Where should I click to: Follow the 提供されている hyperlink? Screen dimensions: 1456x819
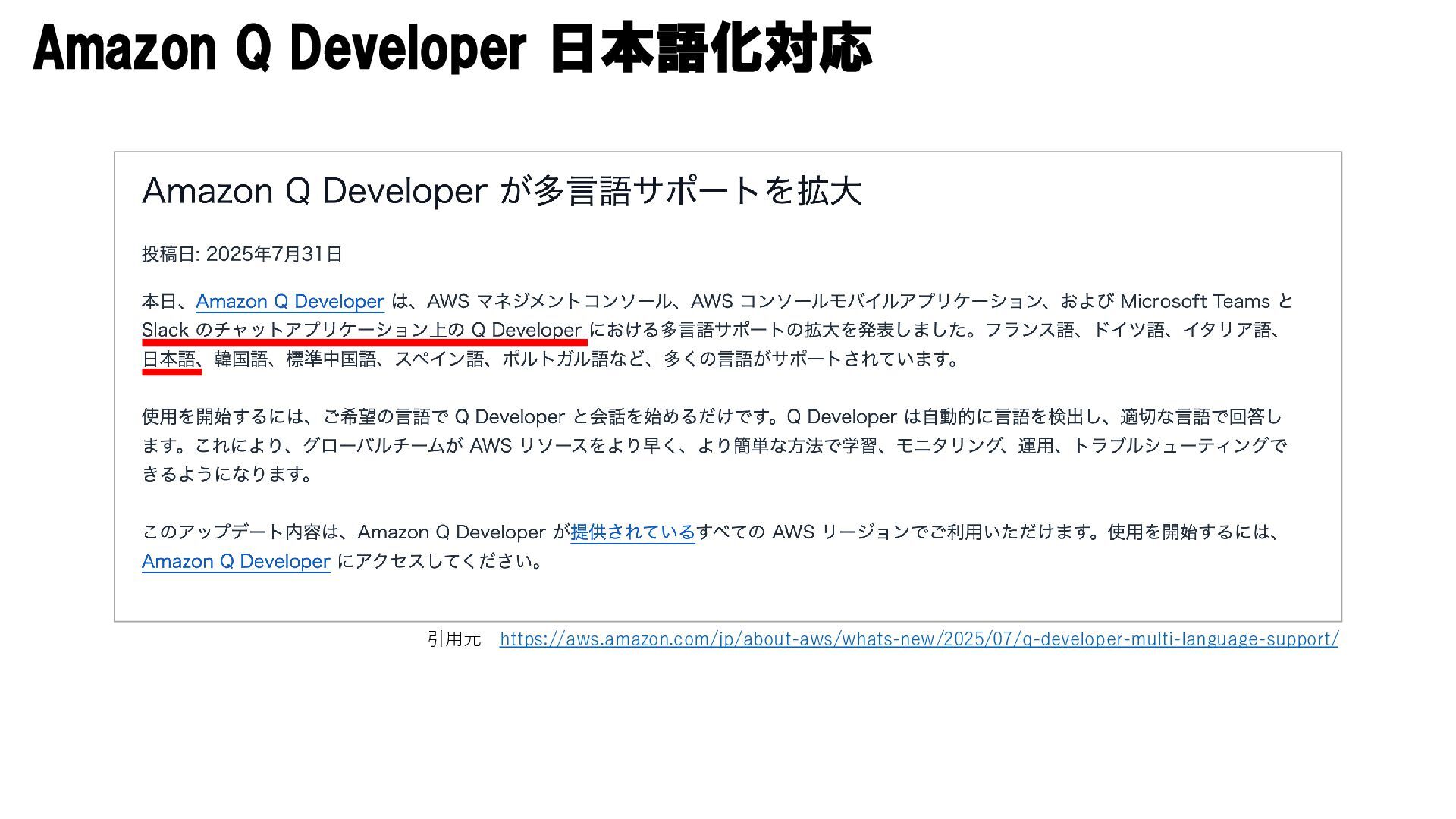[632, 532]
